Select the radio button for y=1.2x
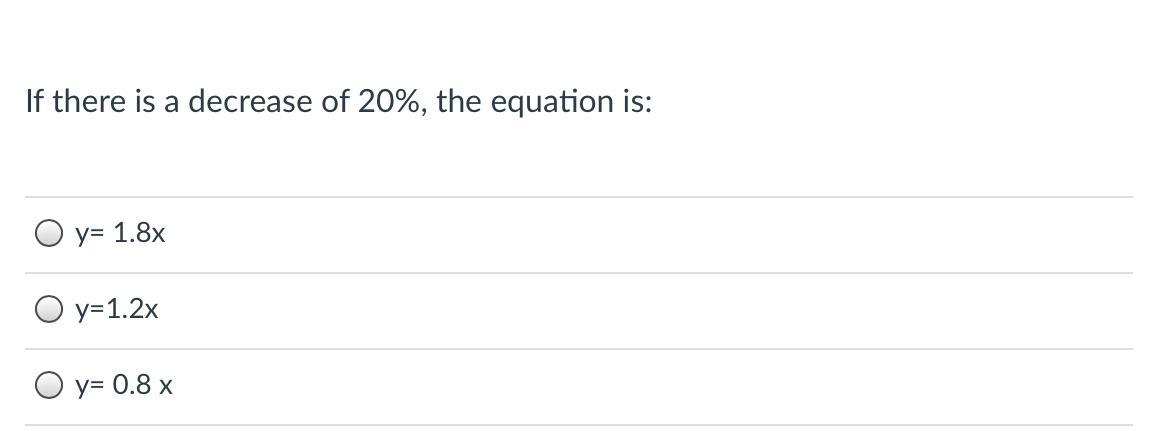The image size is (1154, 431). click(x=48, y=310)
